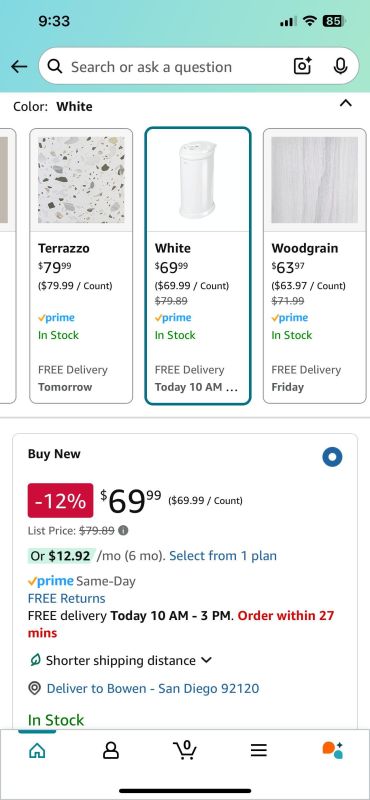Image resolution: width=370 pixels, height=800 pixels.
Task: Open the account profile icon
Action: click(x=111, y=750)
